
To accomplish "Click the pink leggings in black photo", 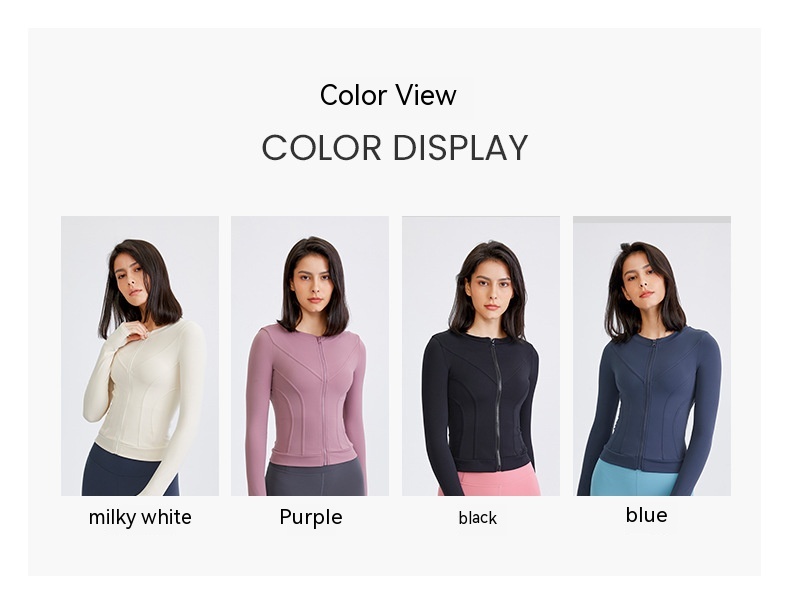I will [490, 480].
